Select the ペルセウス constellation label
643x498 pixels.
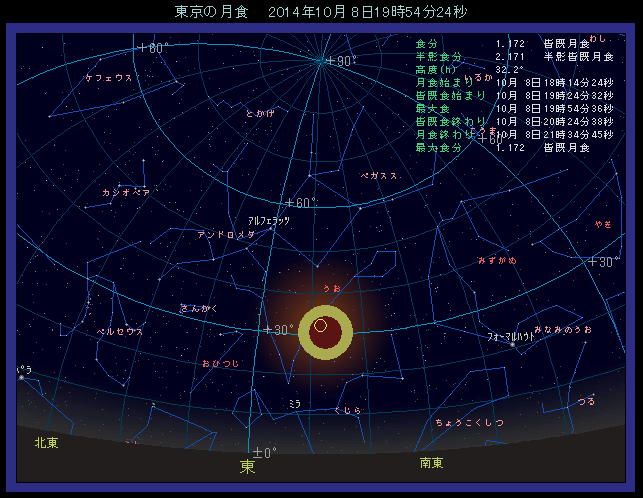[120, 330]
